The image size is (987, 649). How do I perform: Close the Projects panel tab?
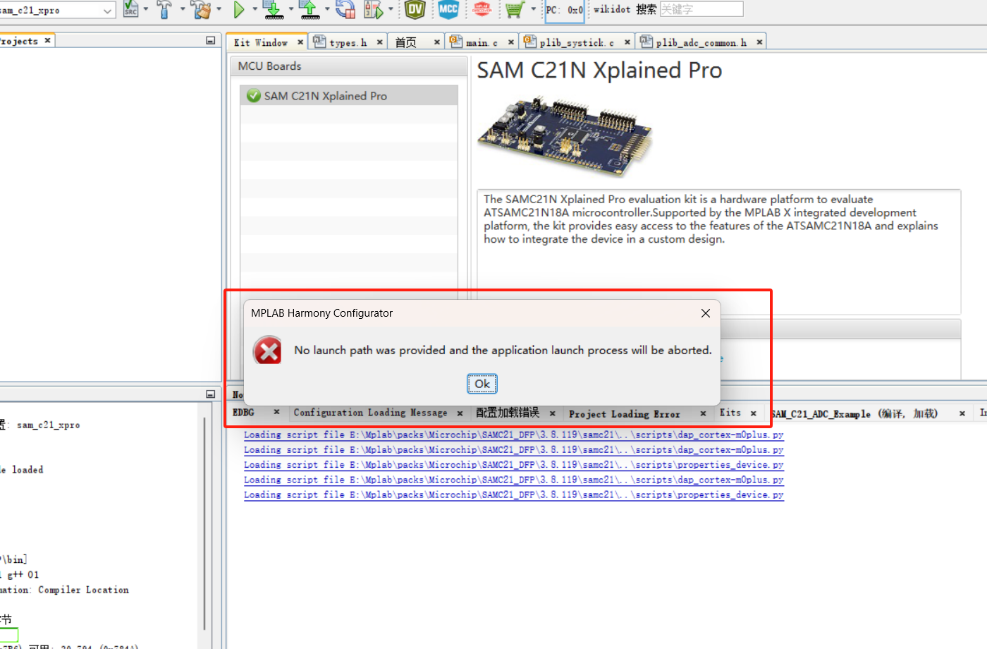[x=47, y=40]
